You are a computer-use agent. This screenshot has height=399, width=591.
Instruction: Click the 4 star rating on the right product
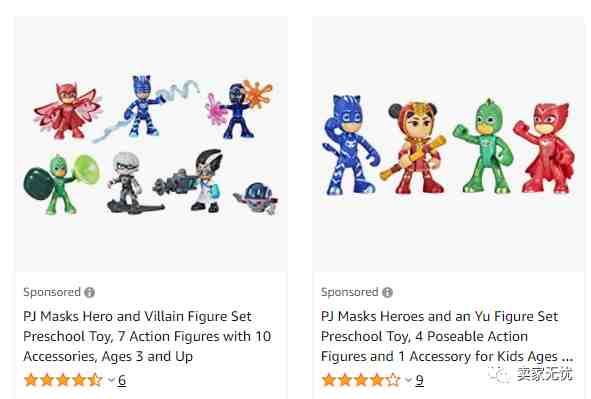(361, 380)
